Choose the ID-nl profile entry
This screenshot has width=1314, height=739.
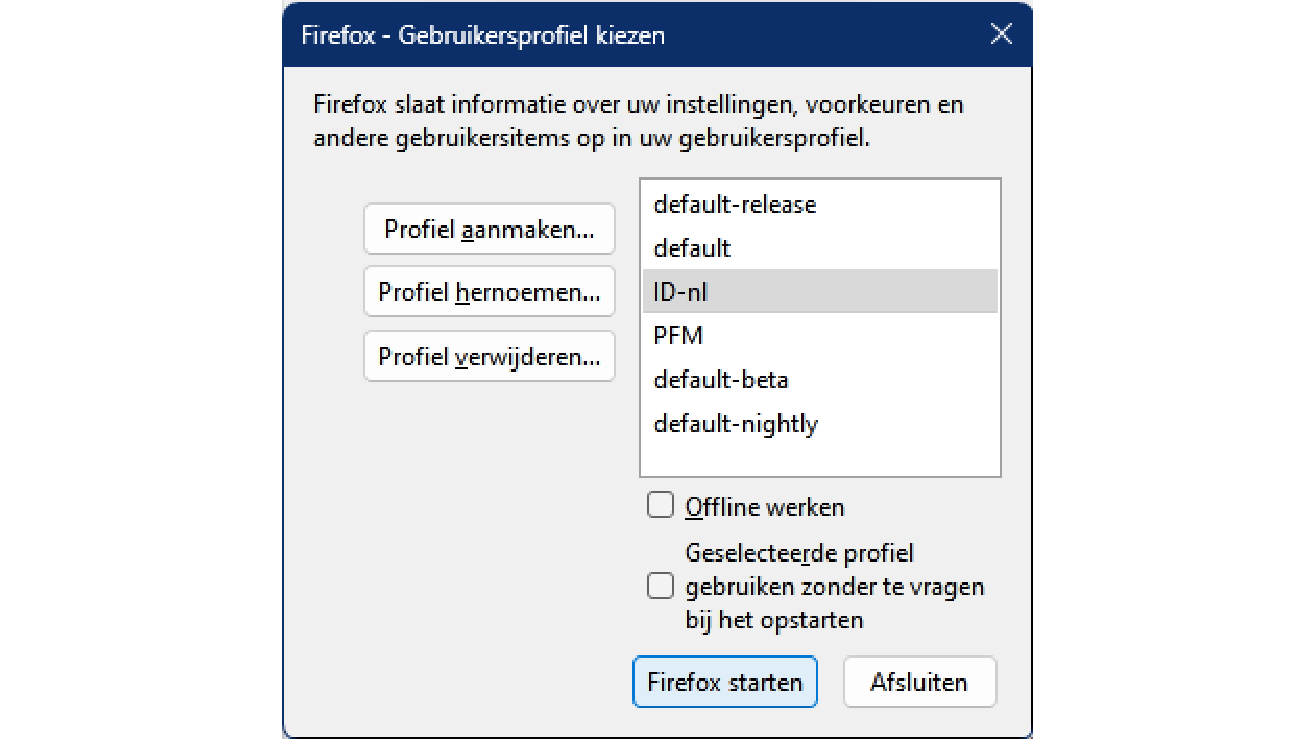[x=681, y=292]
